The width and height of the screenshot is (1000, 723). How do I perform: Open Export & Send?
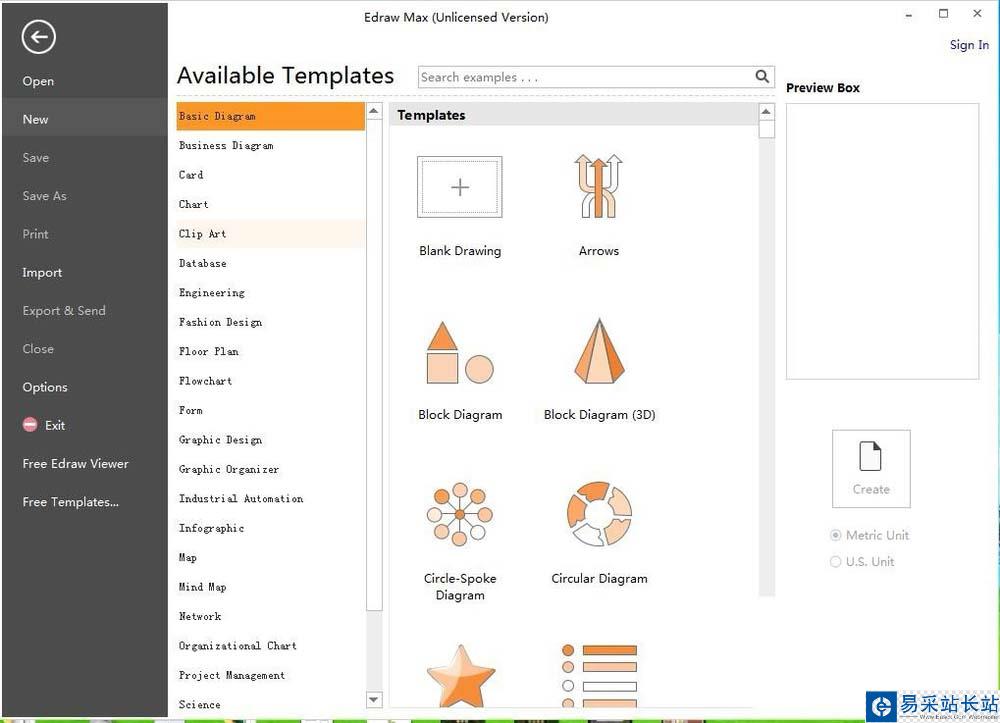pos(64,310)
